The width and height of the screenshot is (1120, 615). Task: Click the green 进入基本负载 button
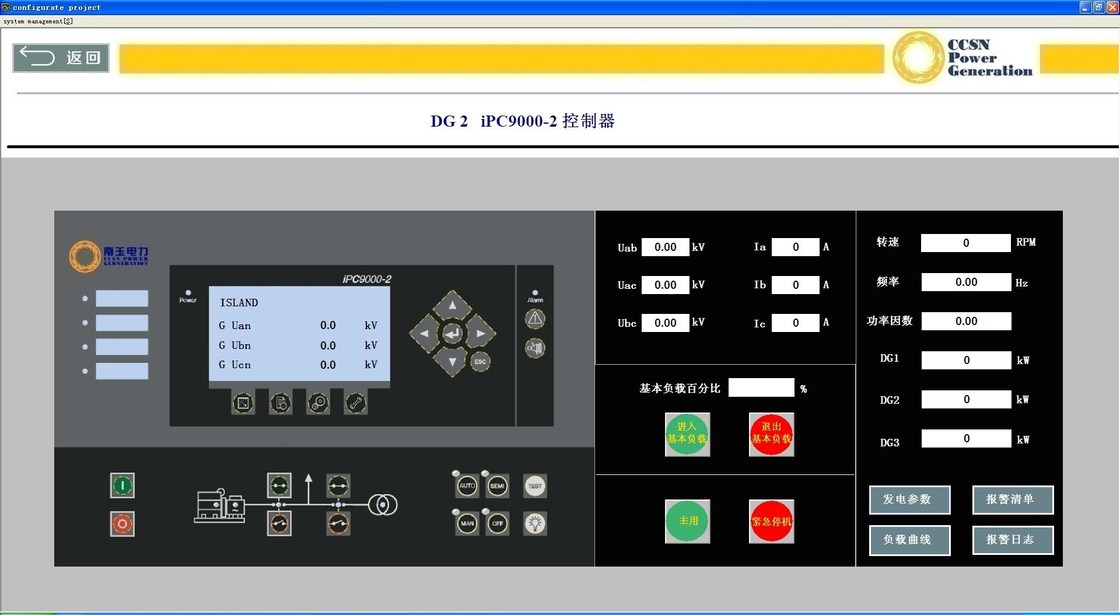pyautogui.click(x=687, y=434)
